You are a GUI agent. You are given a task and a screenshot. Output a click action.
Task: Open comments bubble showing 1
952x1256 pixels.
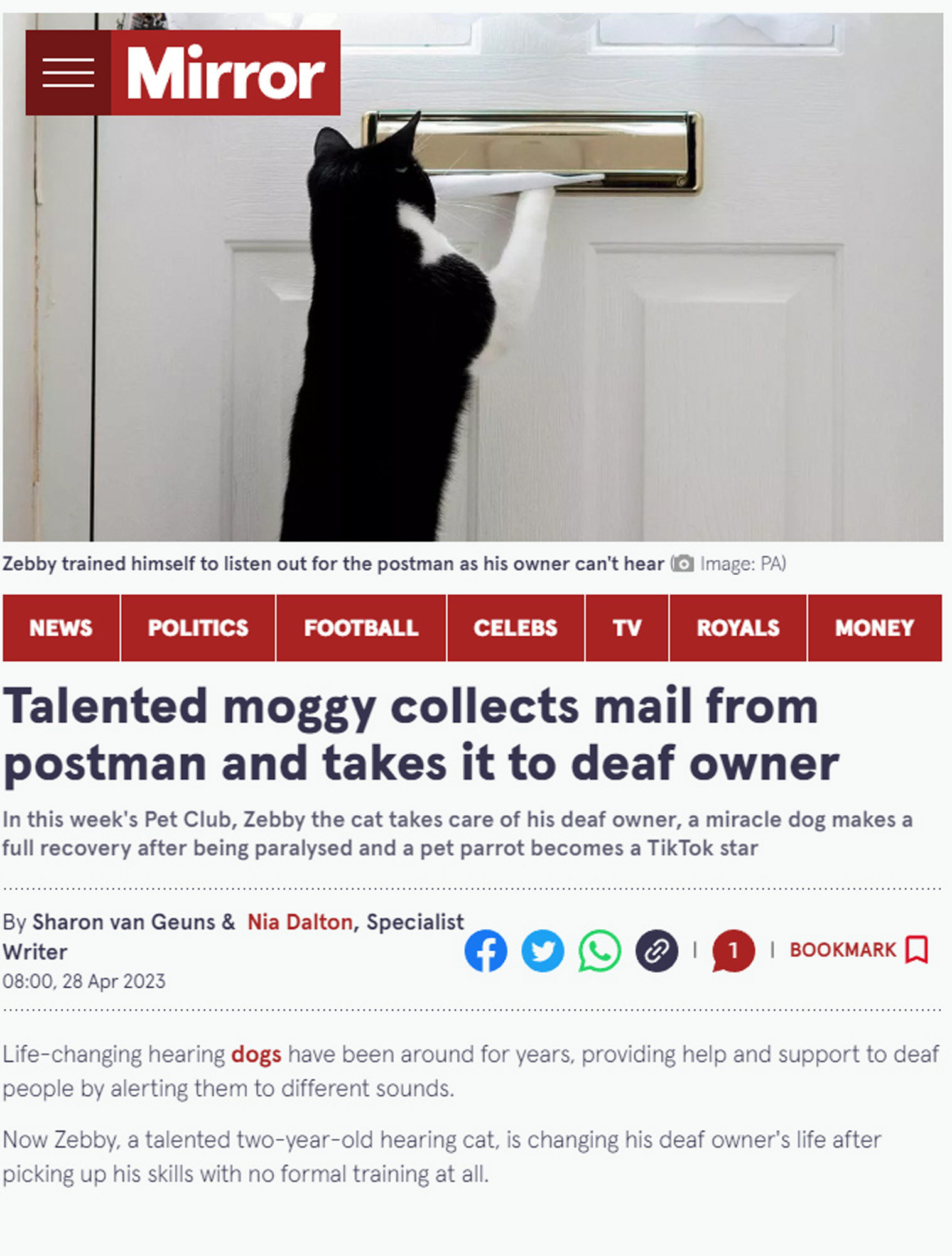[733, 950]
